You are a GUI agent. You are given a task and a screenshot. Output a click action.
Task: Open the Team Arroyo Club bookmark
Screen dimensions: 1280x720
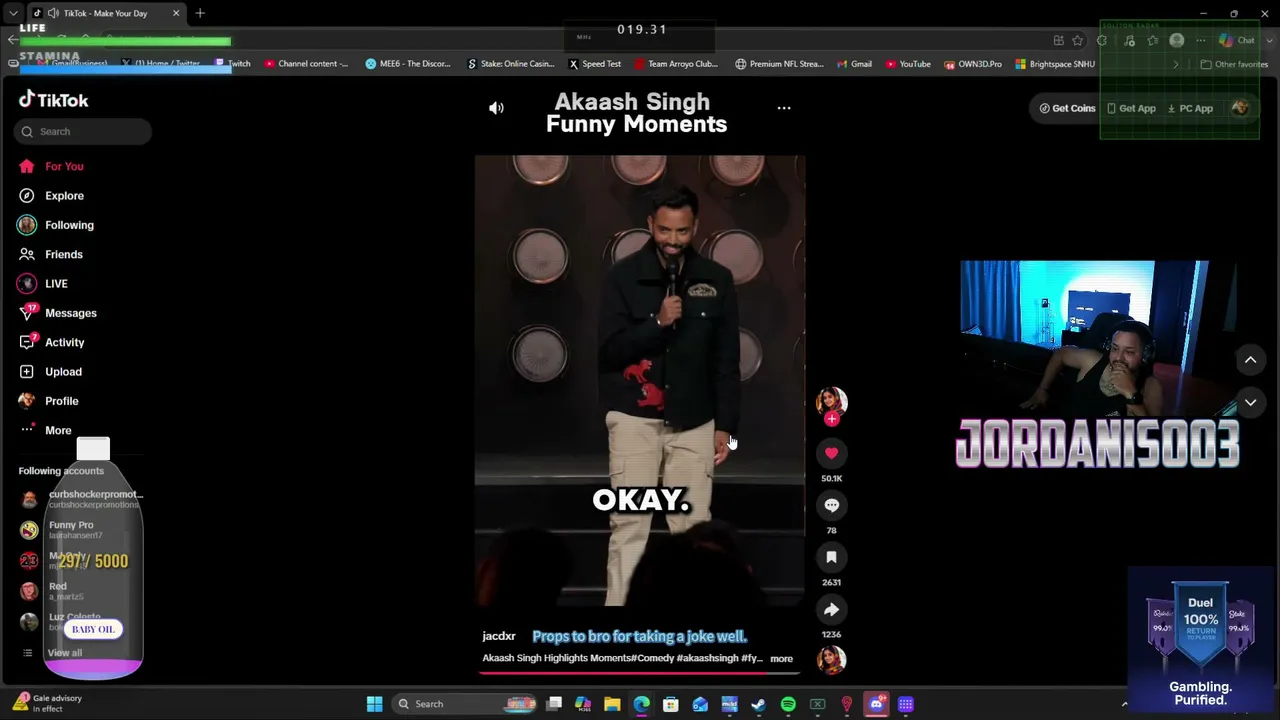point(677,64)
